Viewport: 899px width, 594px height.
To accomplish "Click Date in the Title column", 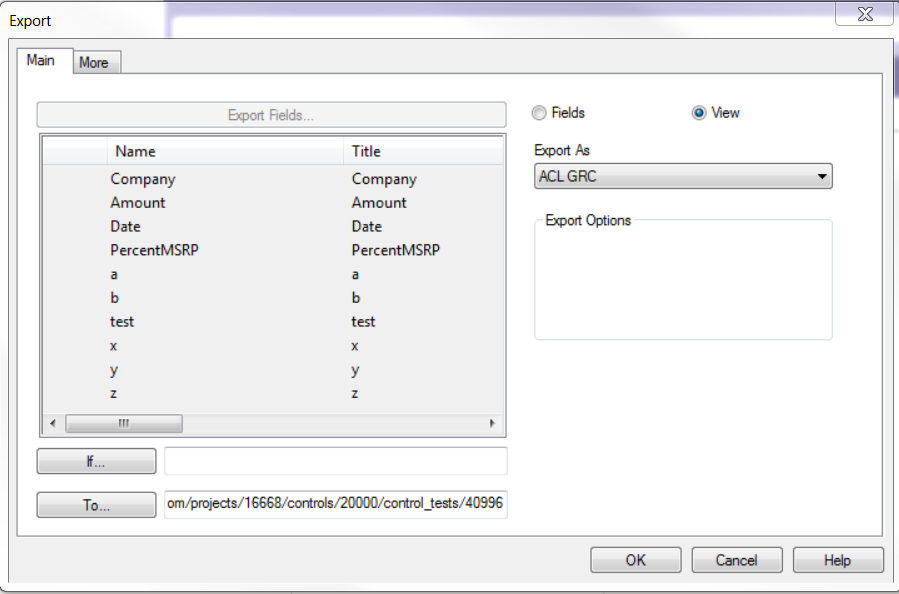I will click(366, 226).
